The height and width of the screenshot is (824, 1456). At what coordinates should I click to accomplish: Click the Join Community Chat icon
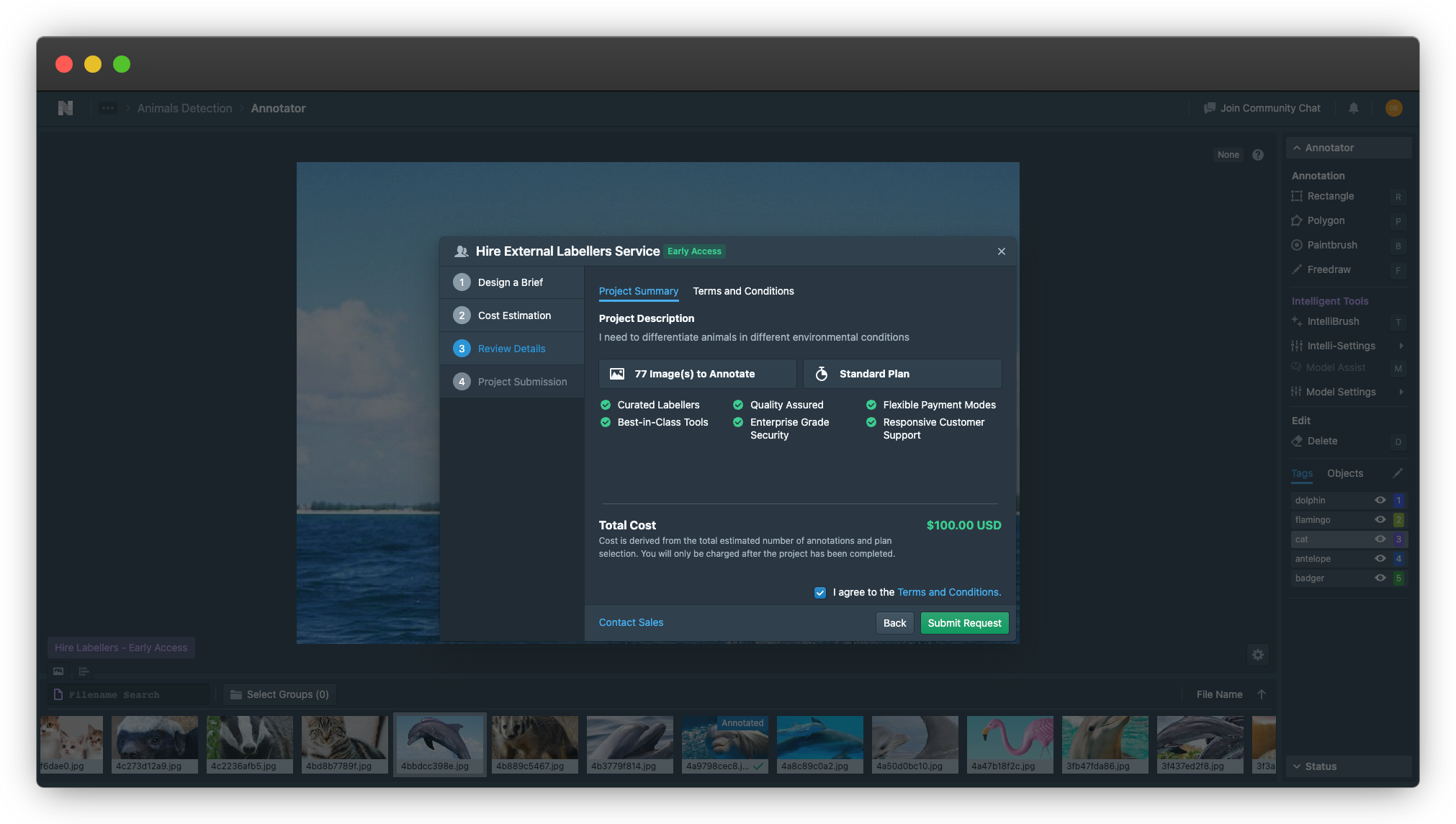click(x=1210, y=108)
